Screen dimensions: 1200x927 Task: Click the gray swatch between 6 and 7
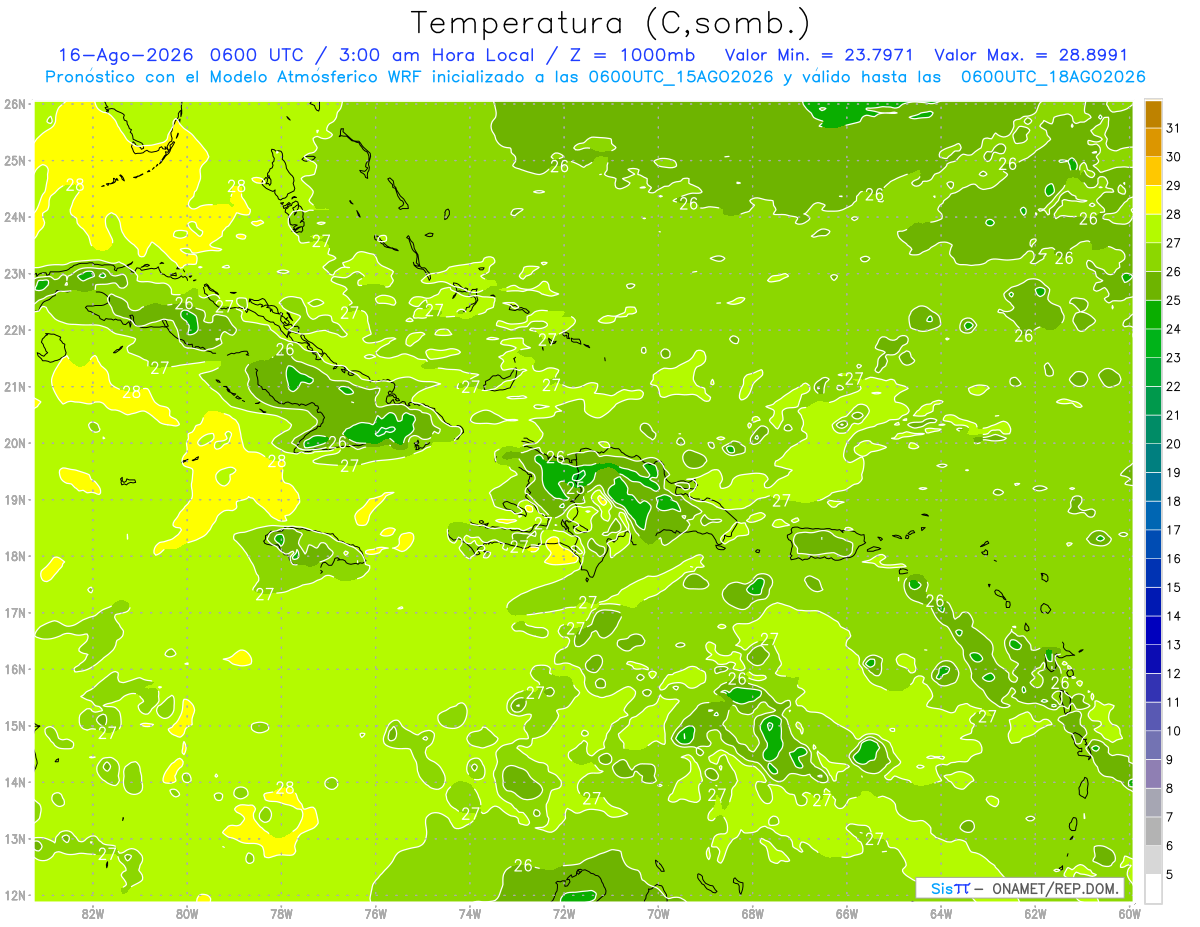(1153, 831)
